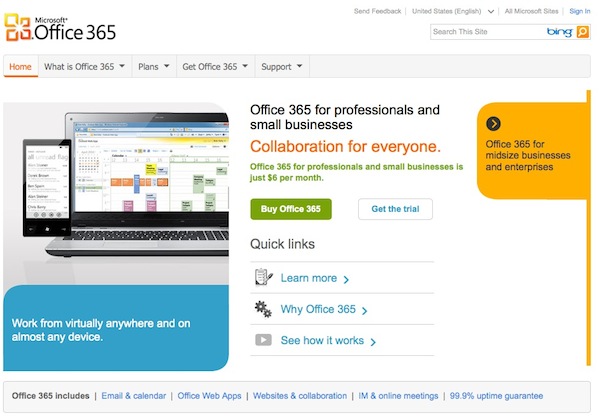Viewport: 600px width, 419px height.
Task: Open the Websites & collaboration link
Action: click(300, 396)
